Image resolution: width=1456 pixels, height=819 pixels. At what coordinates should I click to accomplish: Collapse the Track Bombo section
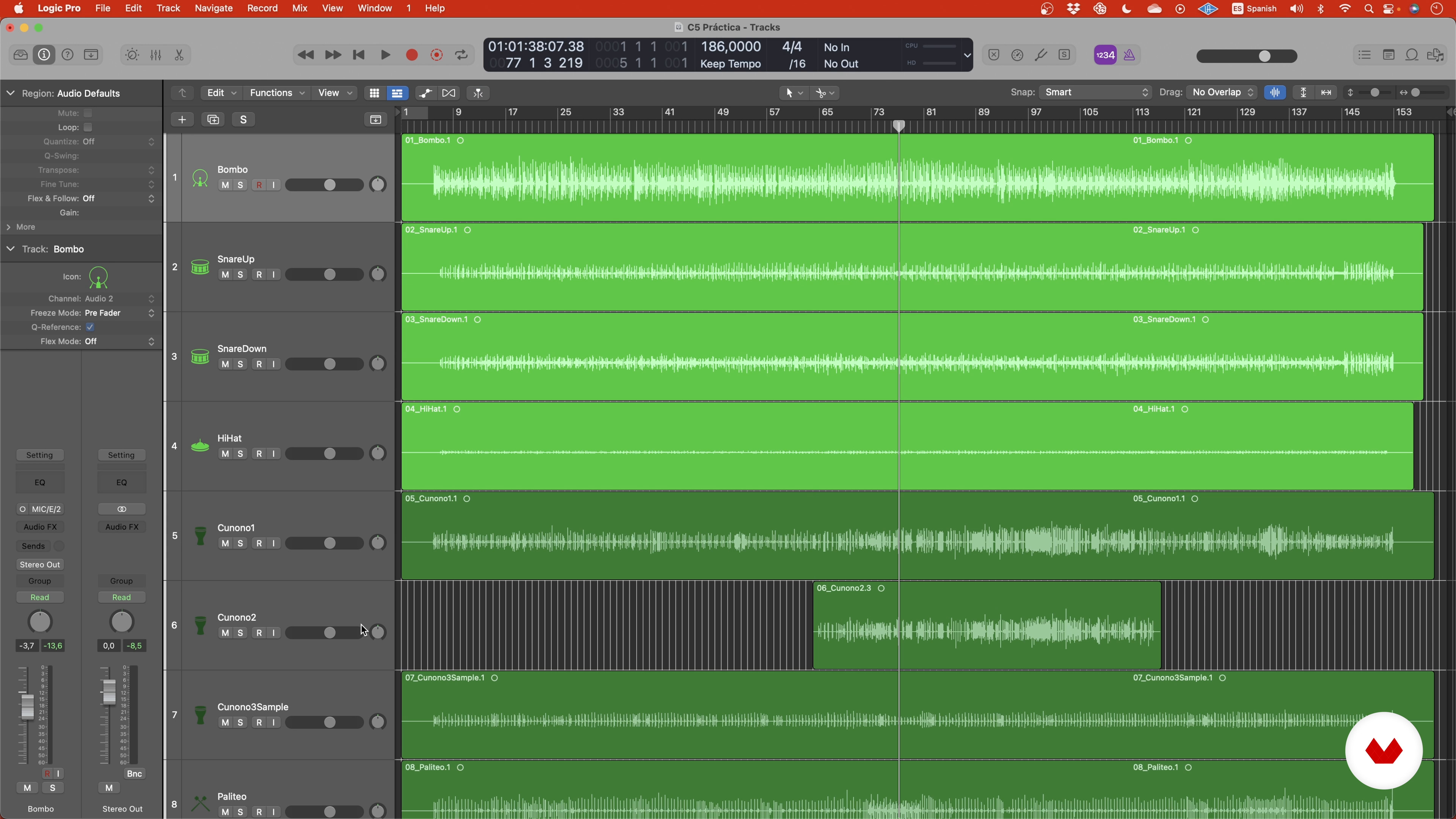10,249
